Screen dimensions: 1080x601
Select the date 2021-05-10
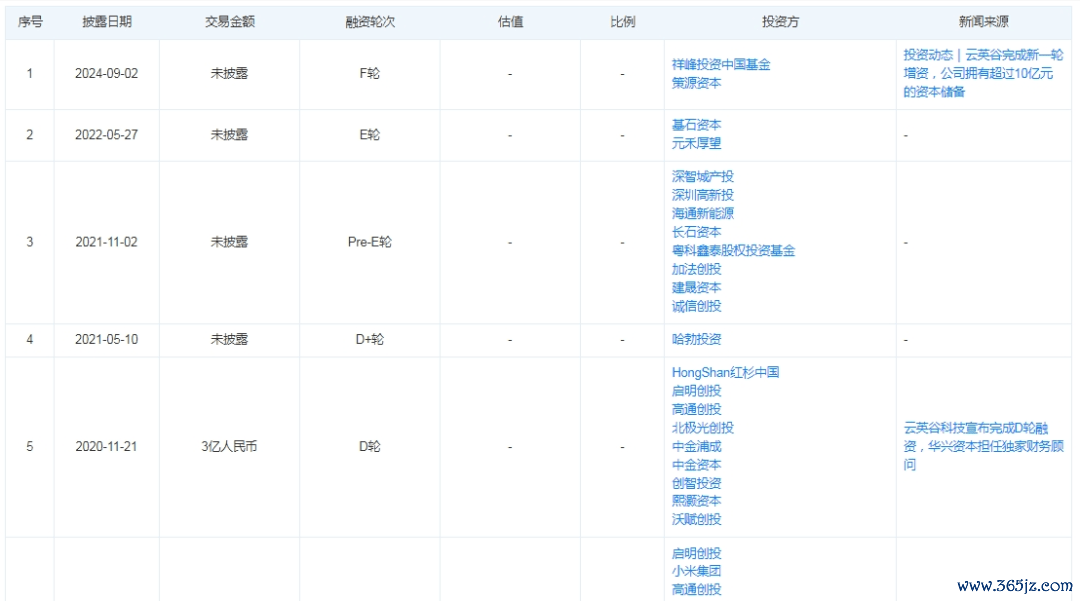pos(107,339)
